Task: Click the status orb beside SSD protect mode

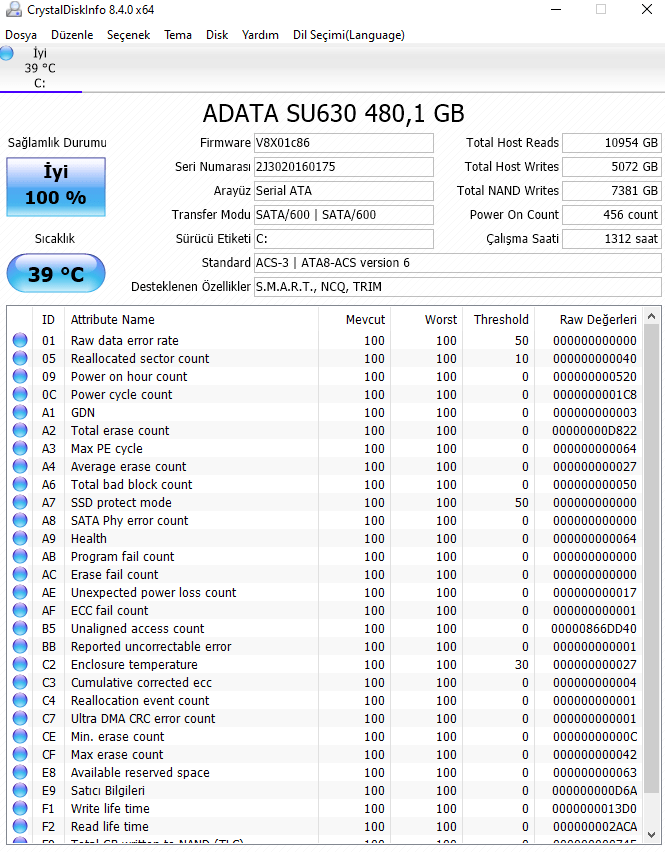Action: coord(20,503)
